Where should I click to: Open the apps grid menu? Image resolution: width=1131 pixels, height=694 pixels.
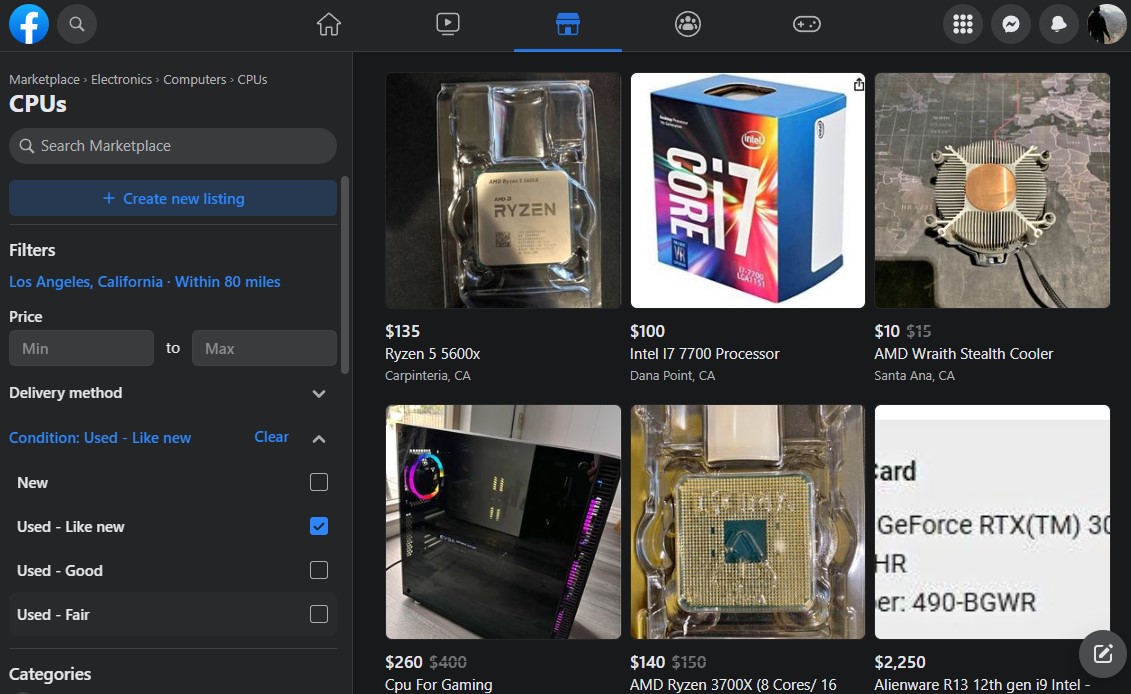pos(962,24)
